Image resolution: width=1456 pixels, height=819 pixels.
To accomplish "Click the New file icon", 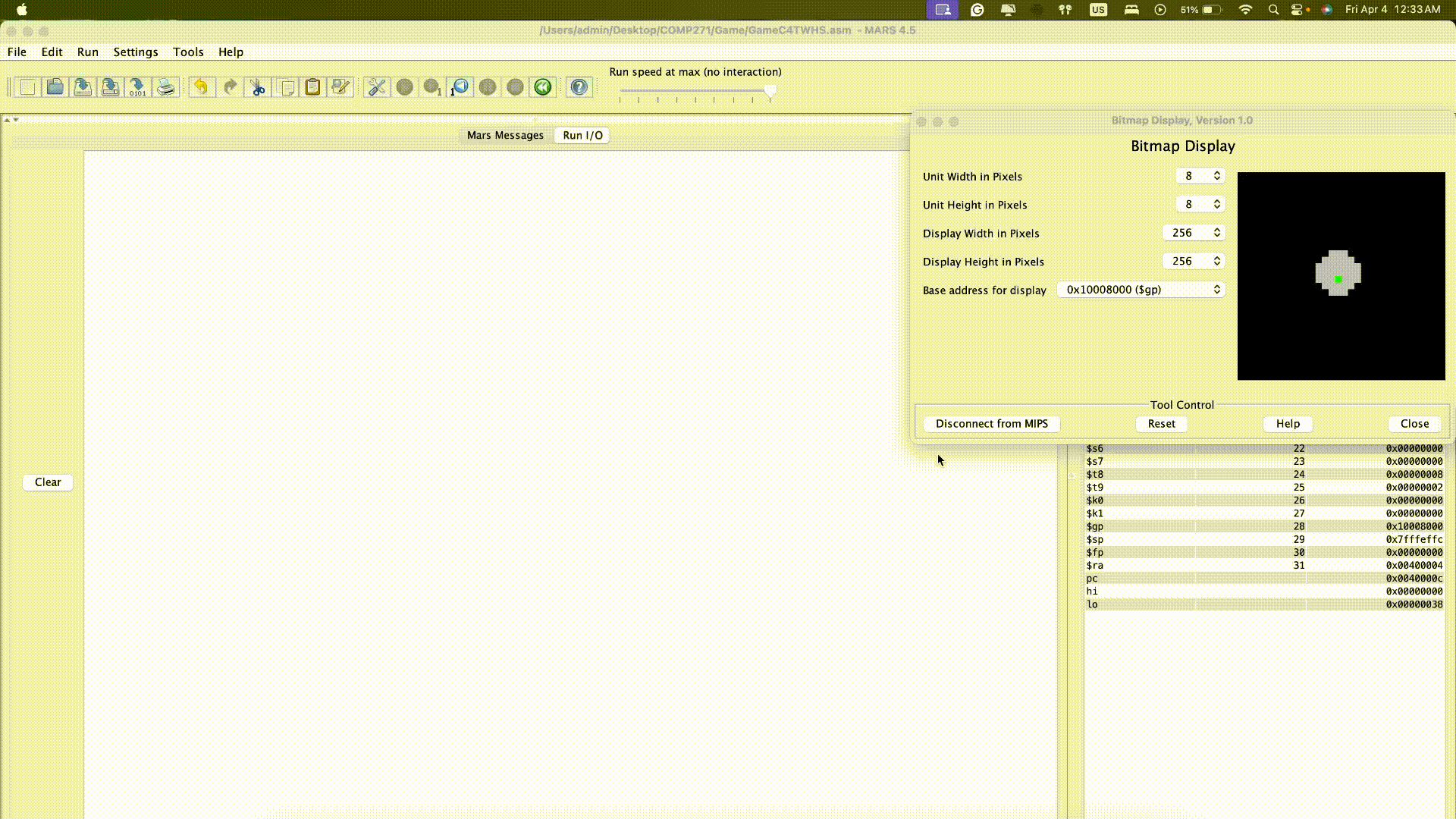I will pos(28,87).
